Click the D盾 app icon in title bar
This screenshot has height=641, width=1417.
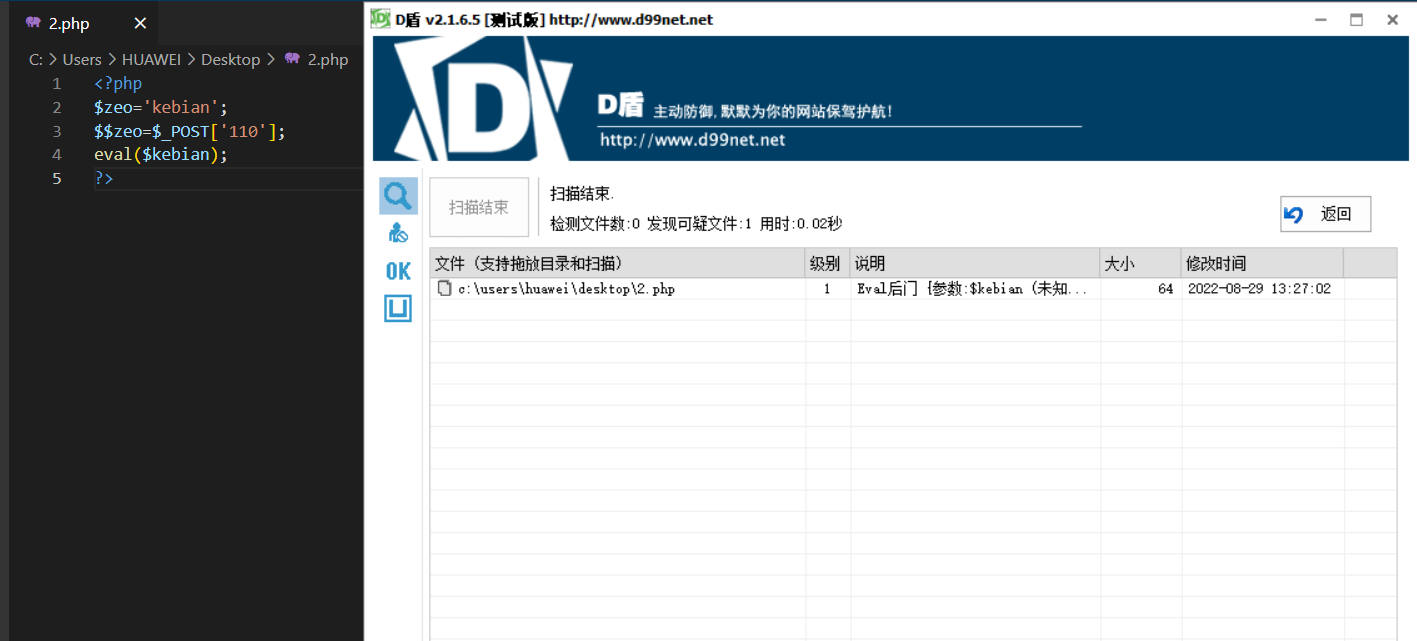tap(380, 19)
